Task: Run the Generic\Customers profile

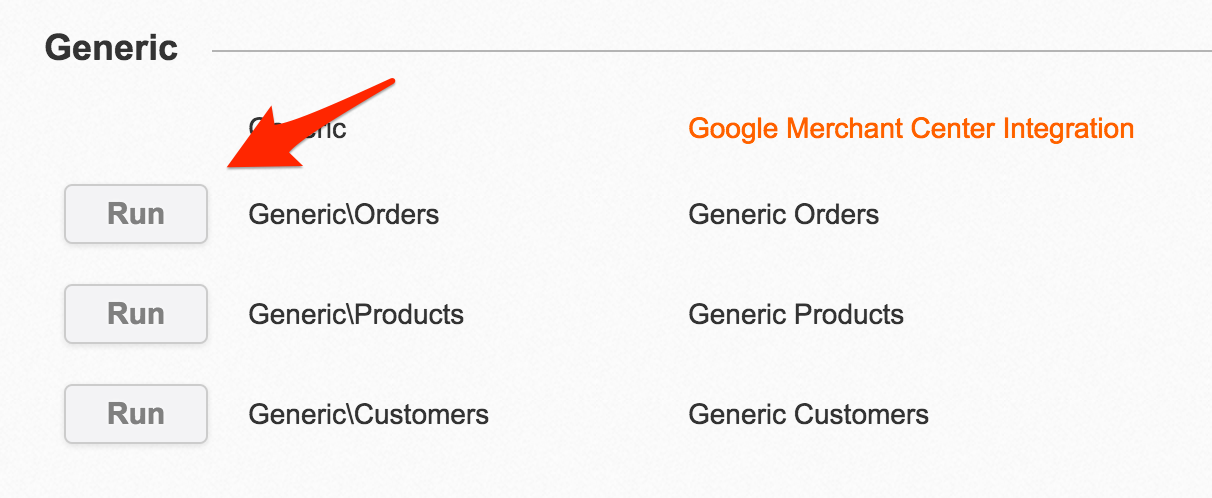Action: point(136,414)
